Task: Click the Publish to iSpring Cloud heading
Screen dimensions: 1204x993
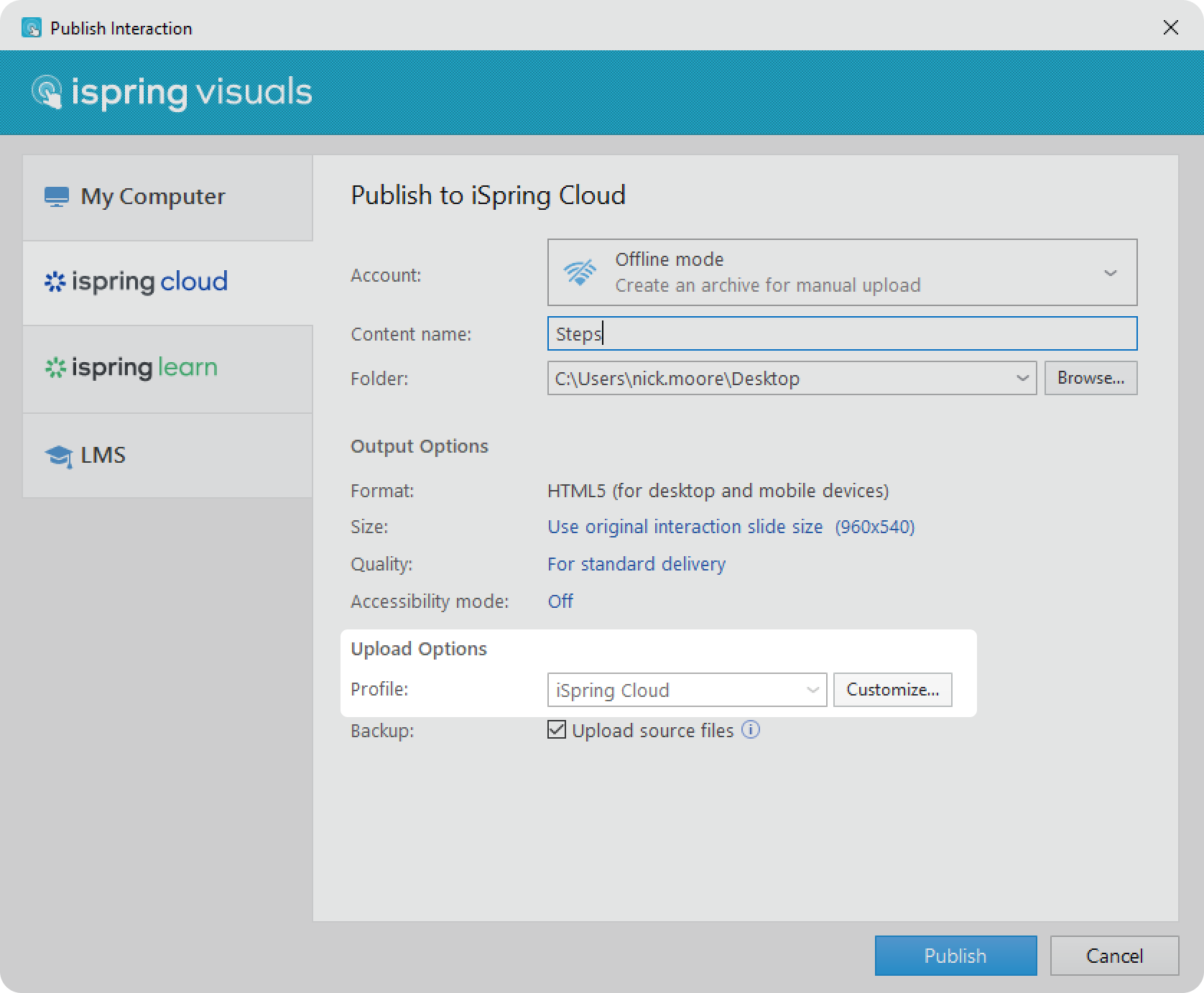Action: point(488,195)
